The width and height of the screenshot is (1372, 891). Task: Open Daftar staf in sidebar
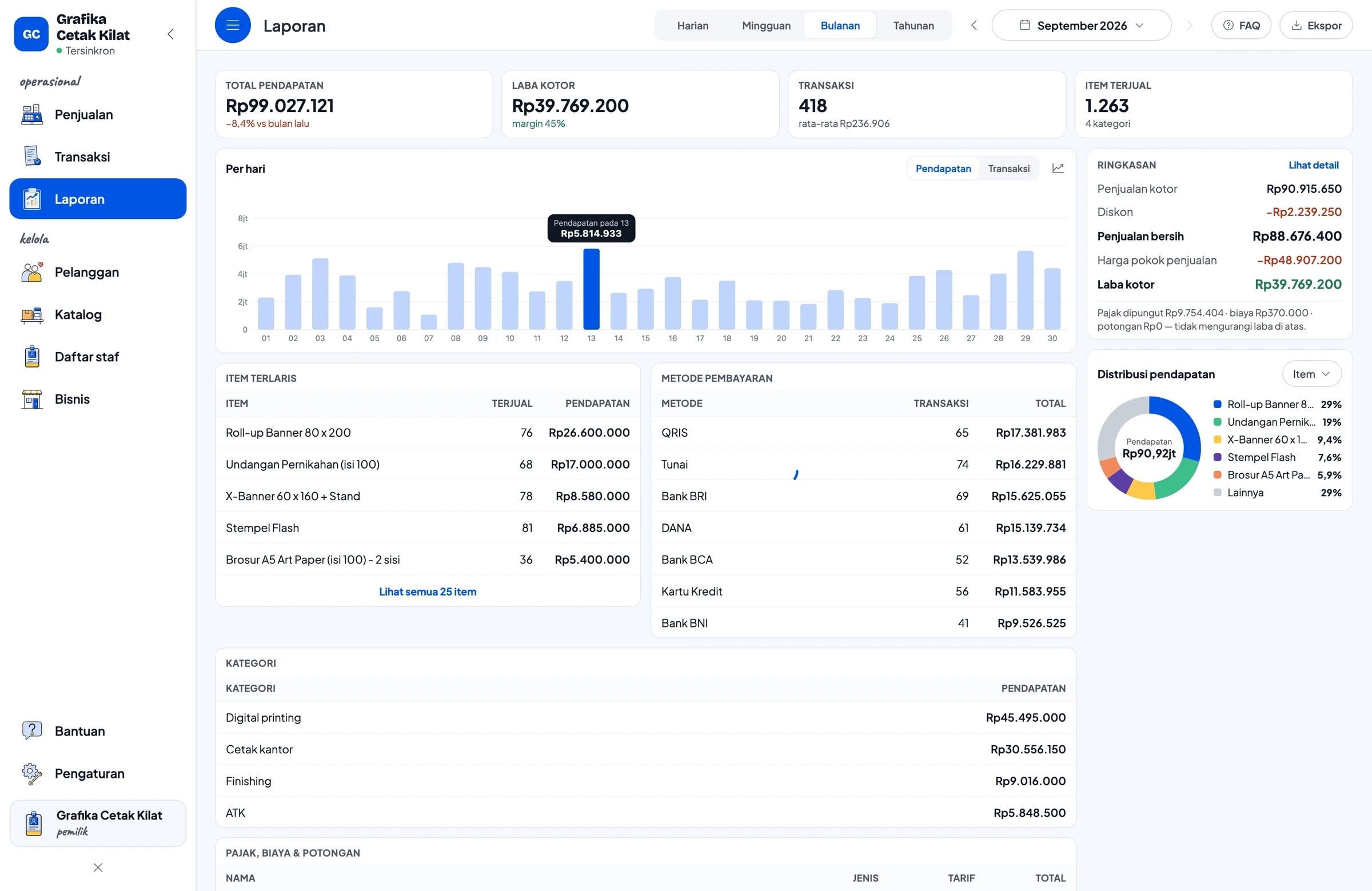tap(98, 357)
